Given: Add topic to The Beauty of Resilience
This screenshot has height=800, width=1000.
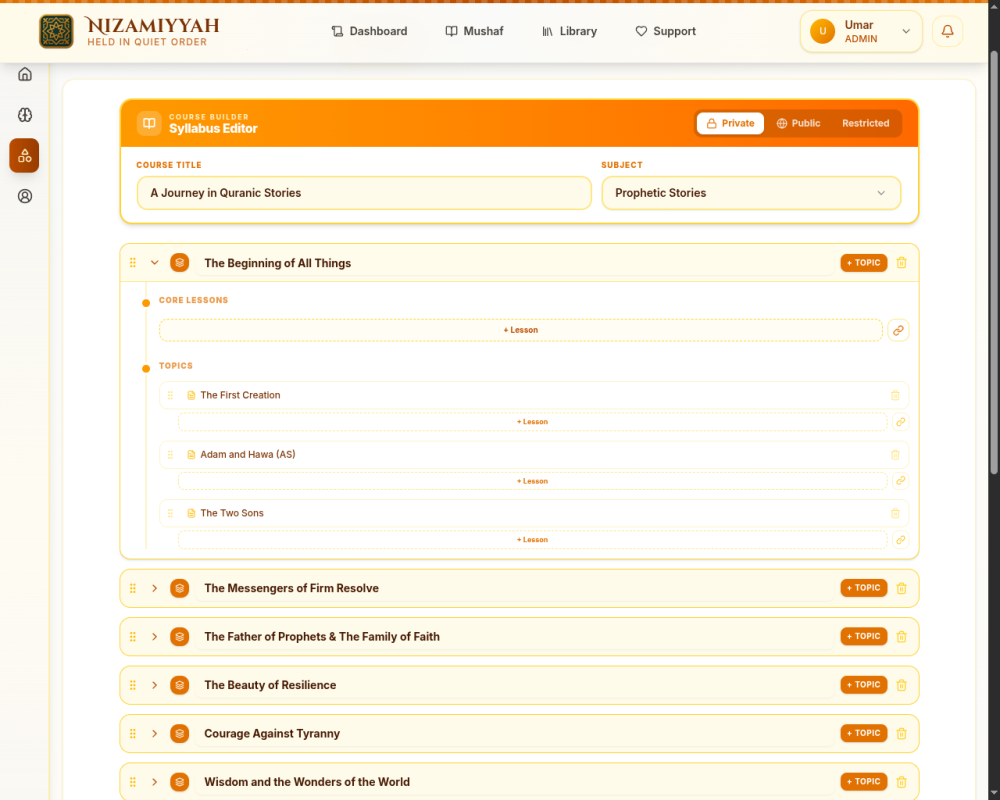Looking at the screenshot, I should [x=864, y=685].
